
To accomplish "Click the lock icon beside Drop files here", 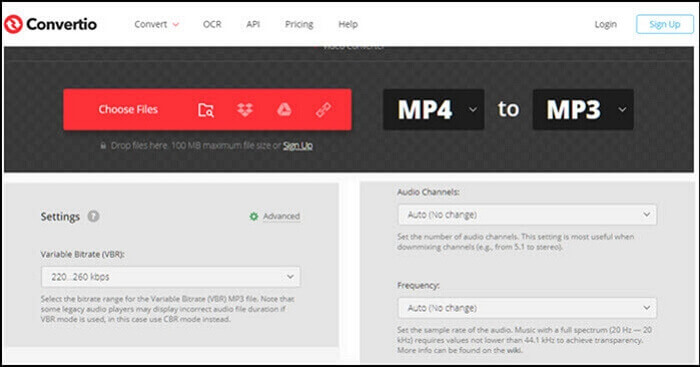I will pyautogui.click(x=103, y=146).
